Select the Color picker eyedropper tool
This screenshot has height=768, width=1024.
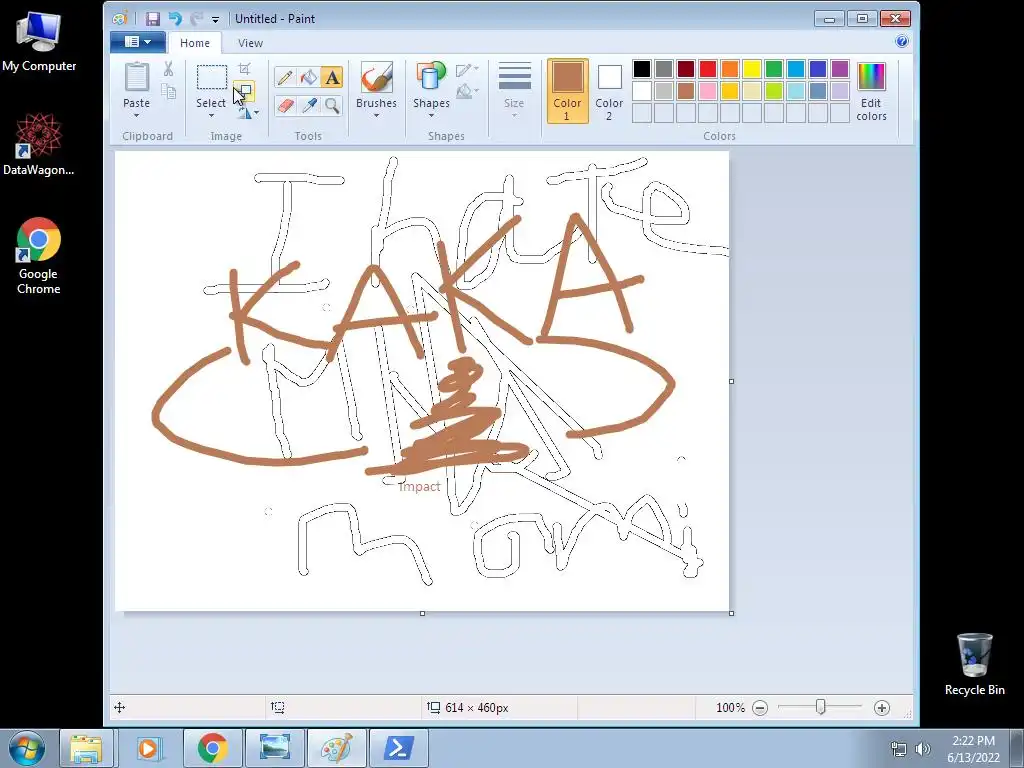(308, 105)
